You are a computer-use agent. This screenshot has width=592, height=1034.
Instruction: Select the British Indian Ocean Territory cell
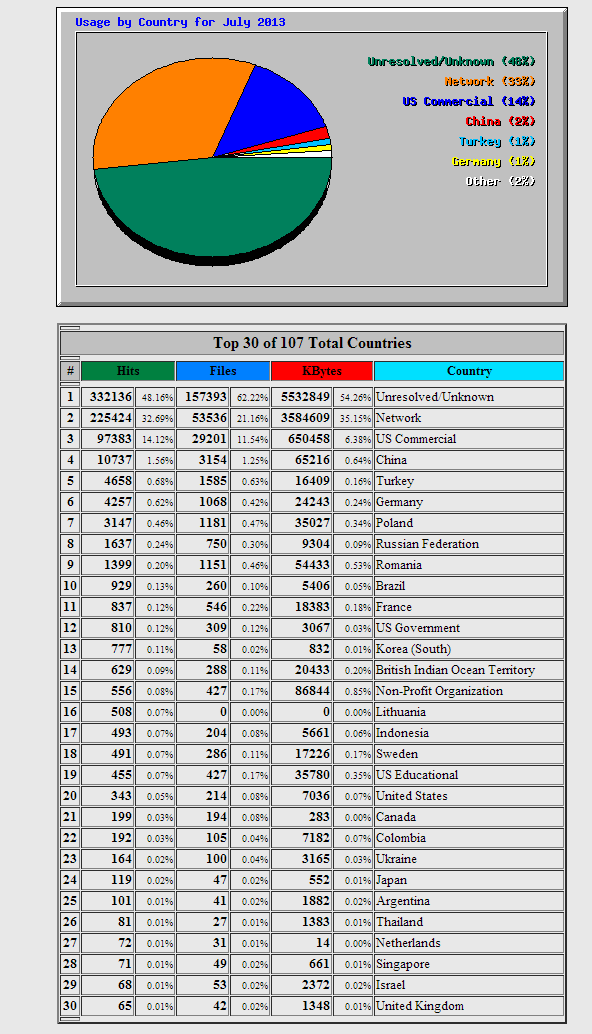(x=469, y=669)
